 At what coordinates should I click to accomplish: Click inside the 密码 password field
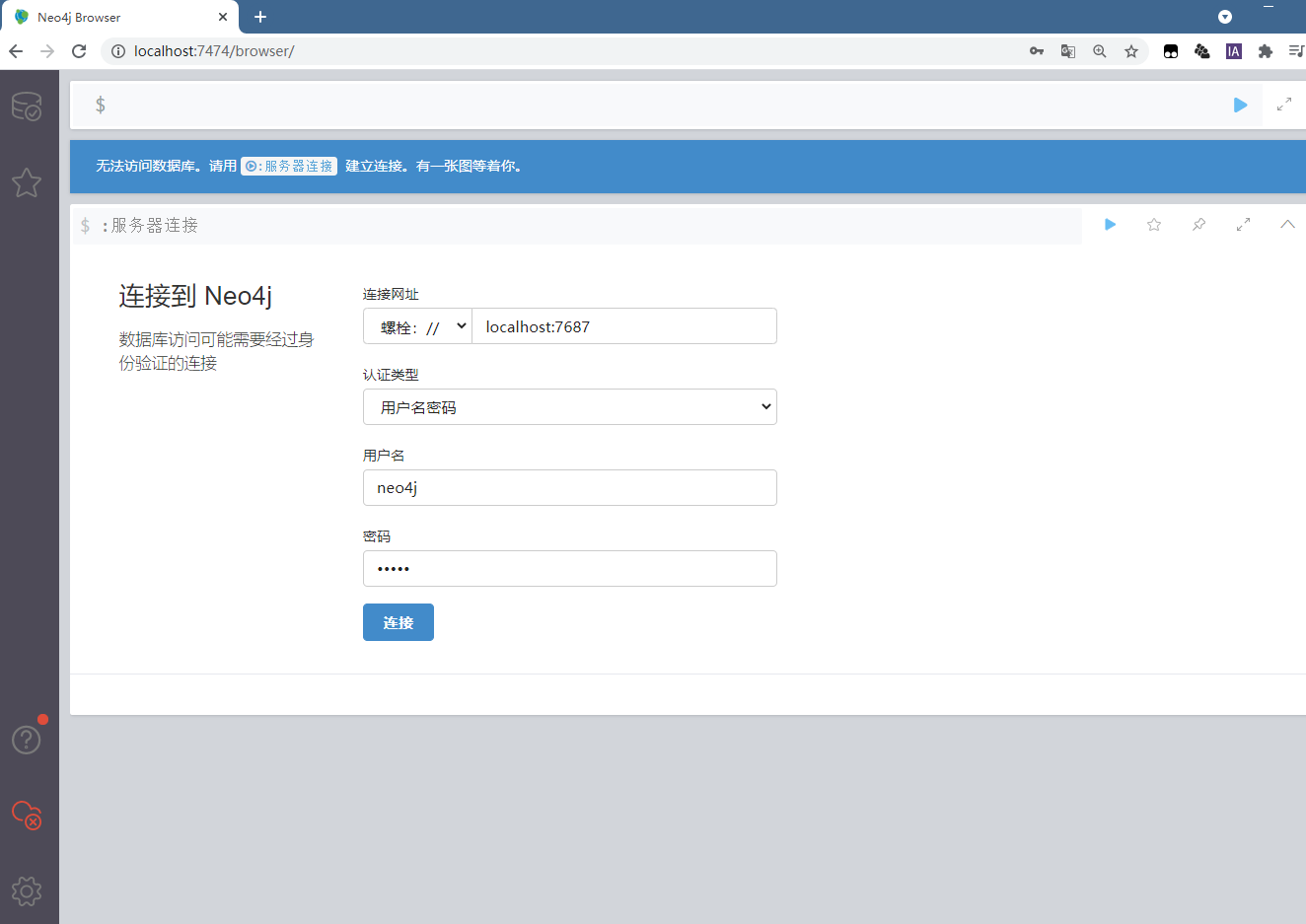570,568
